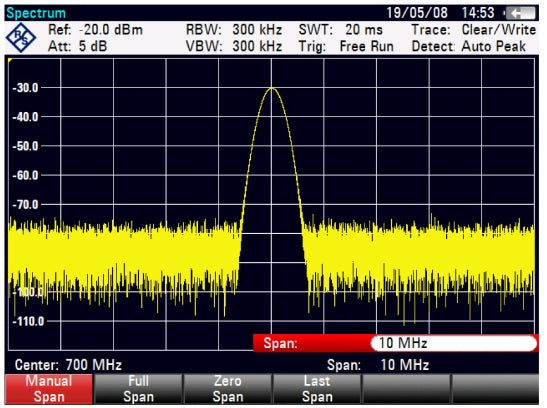Select the Att: 5 dB reading
Image resolution: width=547 pixels, height=408 pixels.
point(77,46)
